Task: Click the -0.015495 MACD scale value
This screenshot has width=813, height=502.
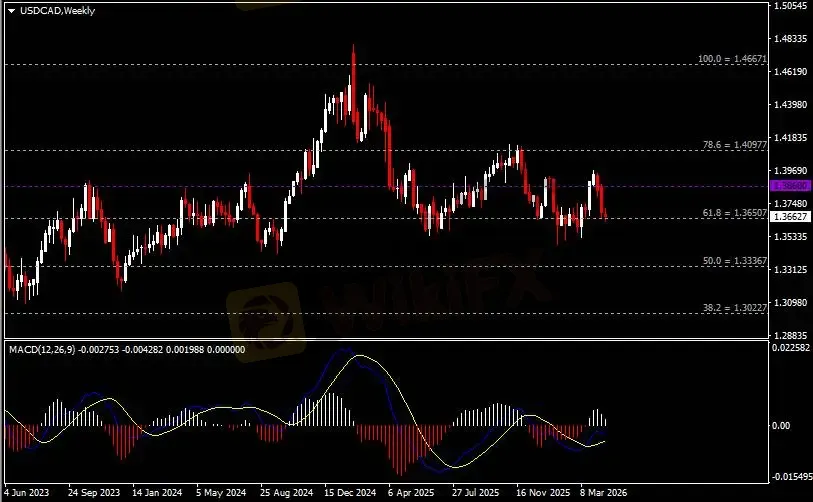Action: click(792, 477)
